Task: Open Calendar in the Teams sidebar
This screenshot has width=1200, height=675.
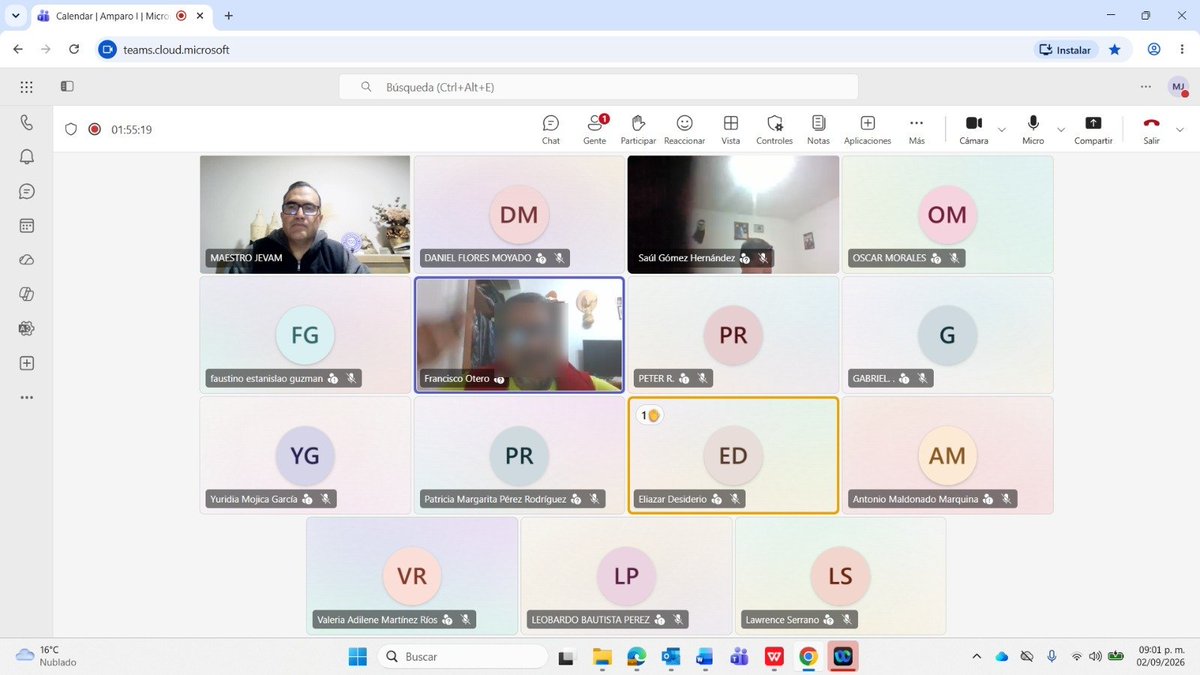Action: (x=27, y=225)
